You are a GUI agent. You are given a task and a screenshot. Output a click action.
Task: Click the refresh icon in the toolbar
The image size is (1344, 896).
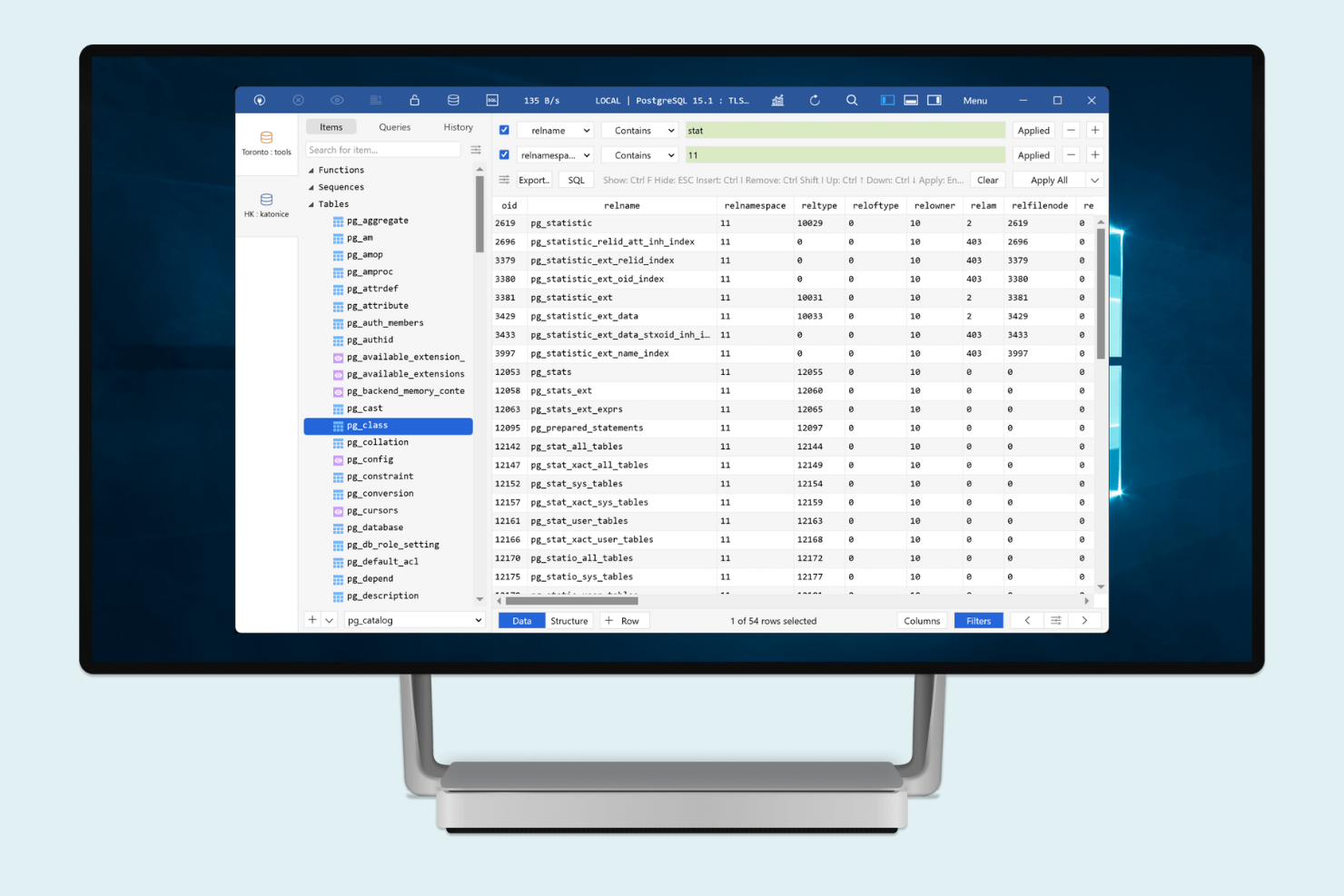(x=815, y=100)
